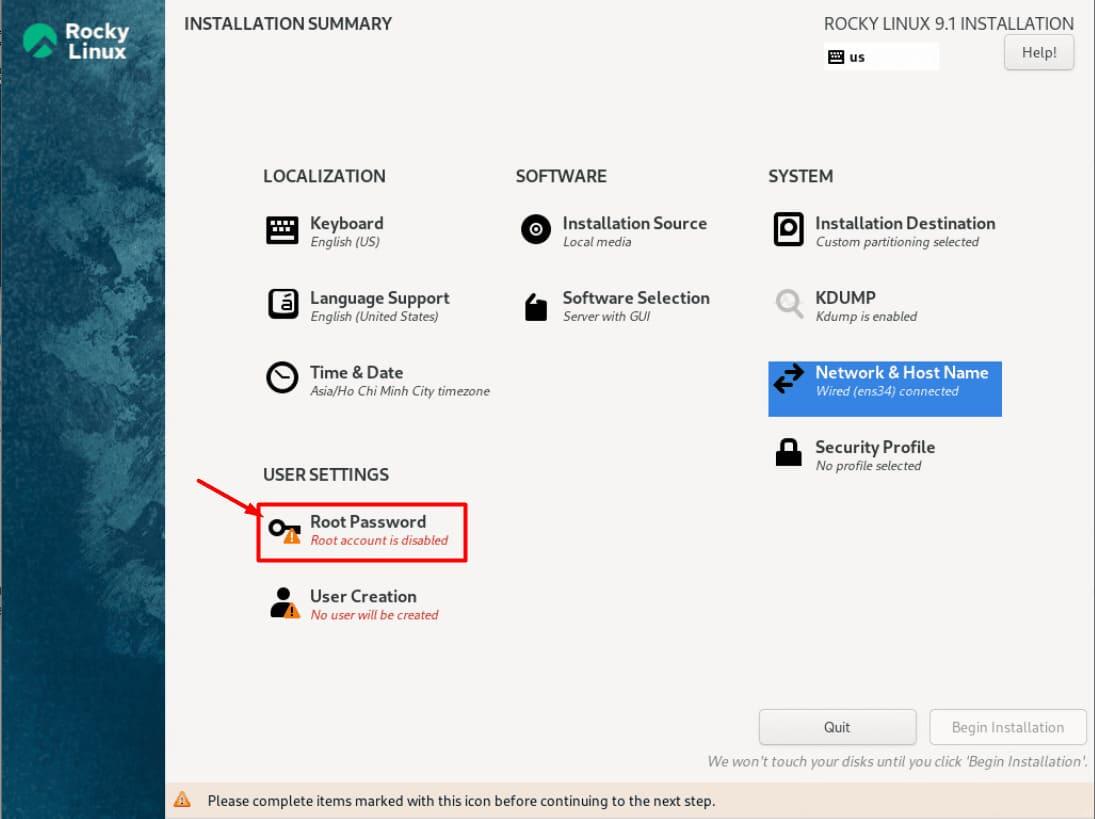Screen dimensions: 1095x819
Task: Open Installation Source disc icon
Action: tap(536, 230)
